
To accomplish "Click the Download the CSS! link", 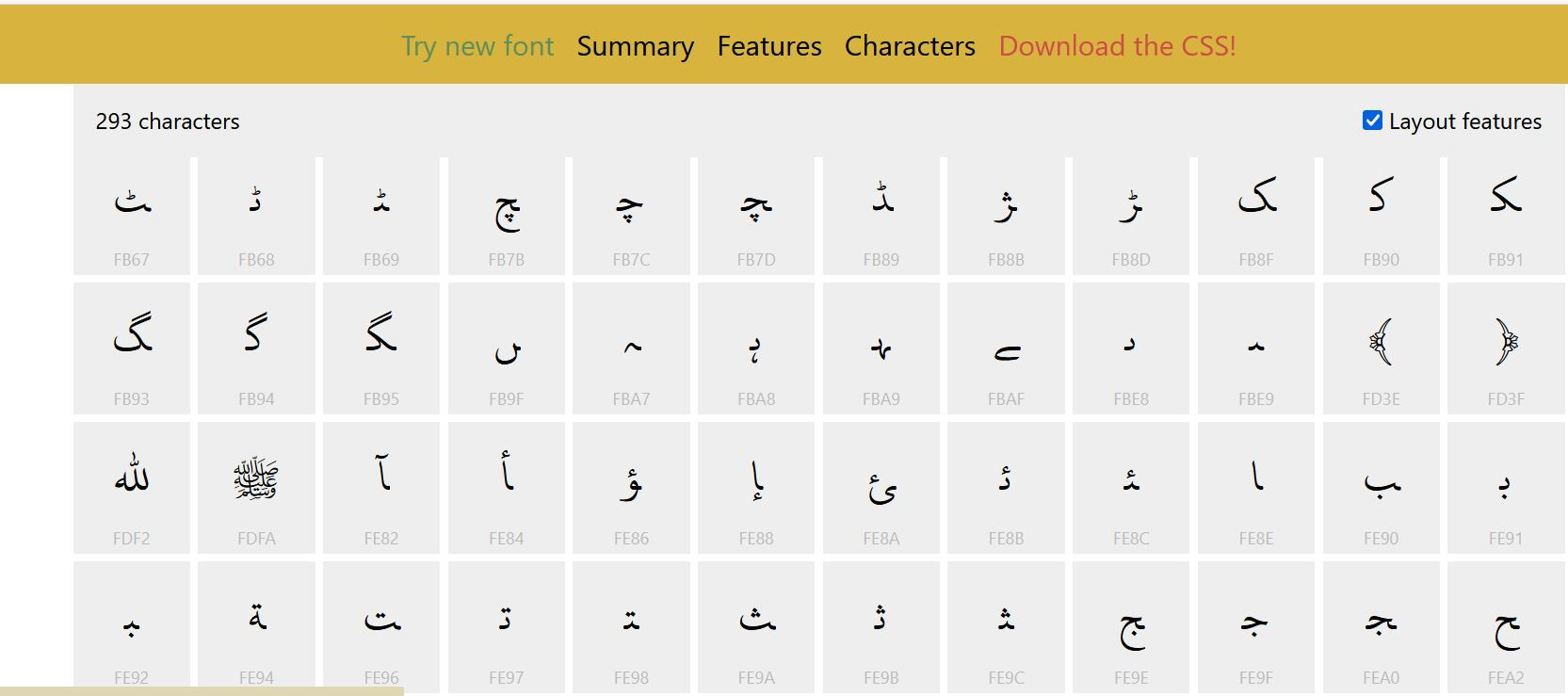I will pos(1117,46).
